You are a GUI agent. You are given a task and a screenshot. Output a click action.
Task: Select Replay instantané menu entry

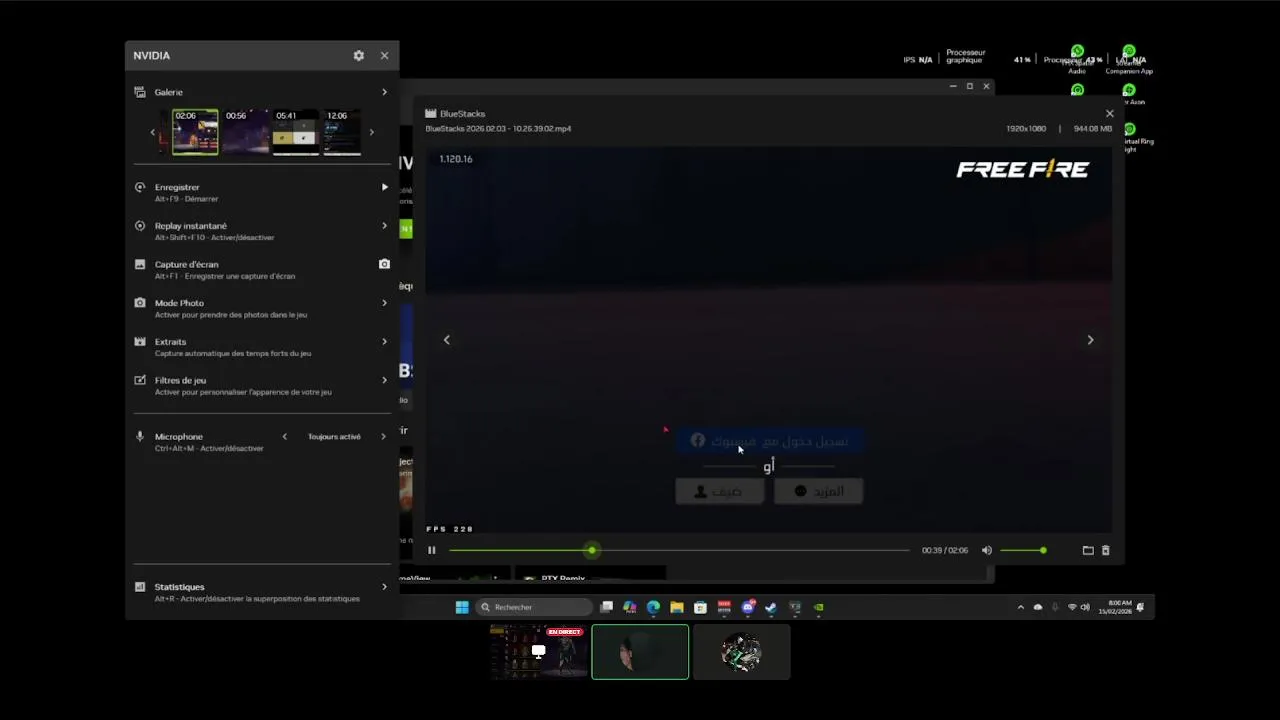pos(262,231)
